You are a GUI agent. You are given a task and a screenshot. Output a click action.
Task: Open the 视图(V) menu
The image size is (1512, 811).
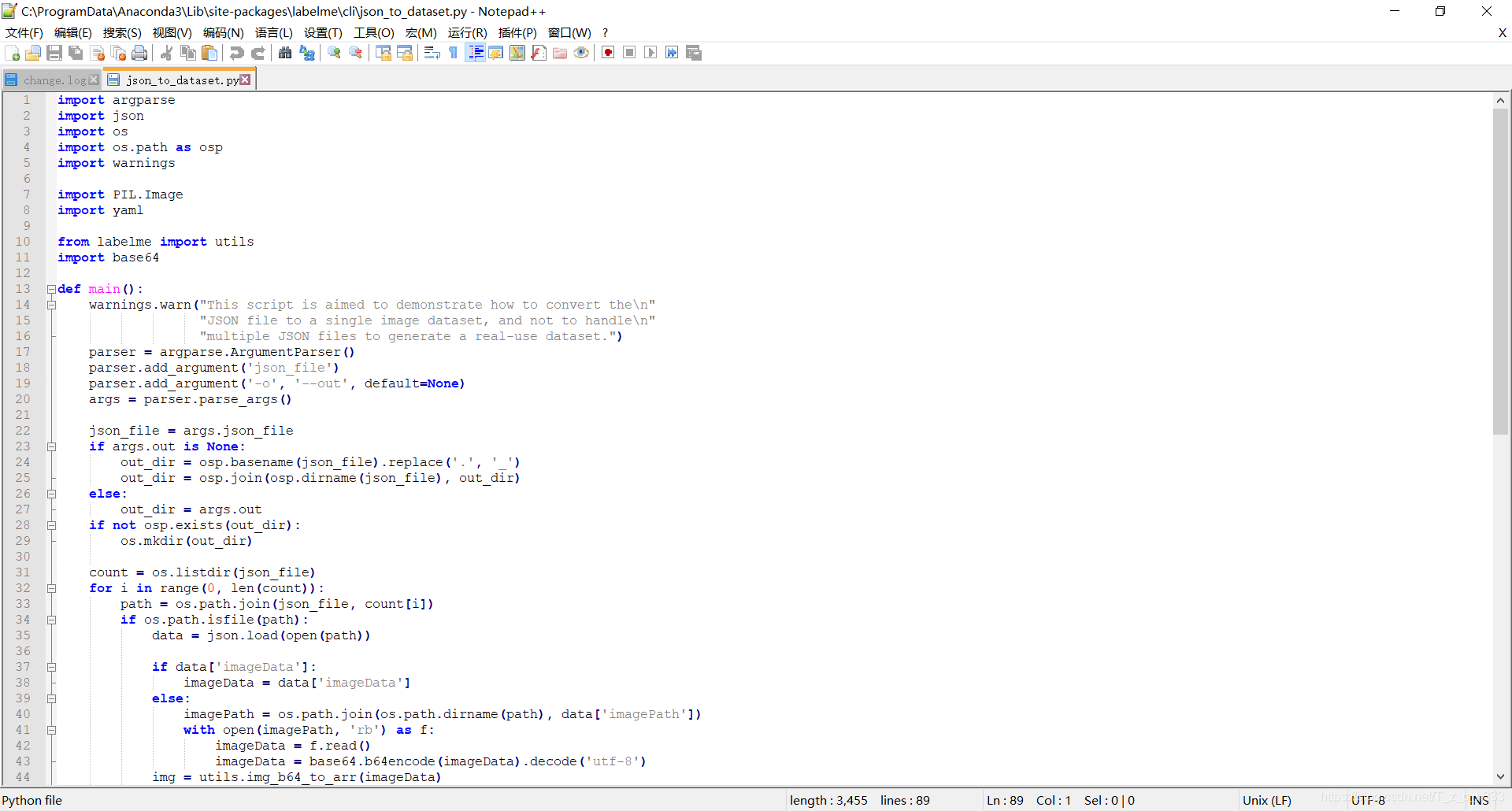172,32
